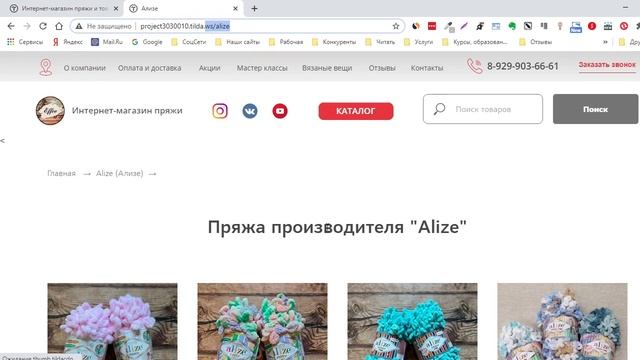Click the not secure warning icon
Screen dimensions: 640x360
[x=79, y=26]
